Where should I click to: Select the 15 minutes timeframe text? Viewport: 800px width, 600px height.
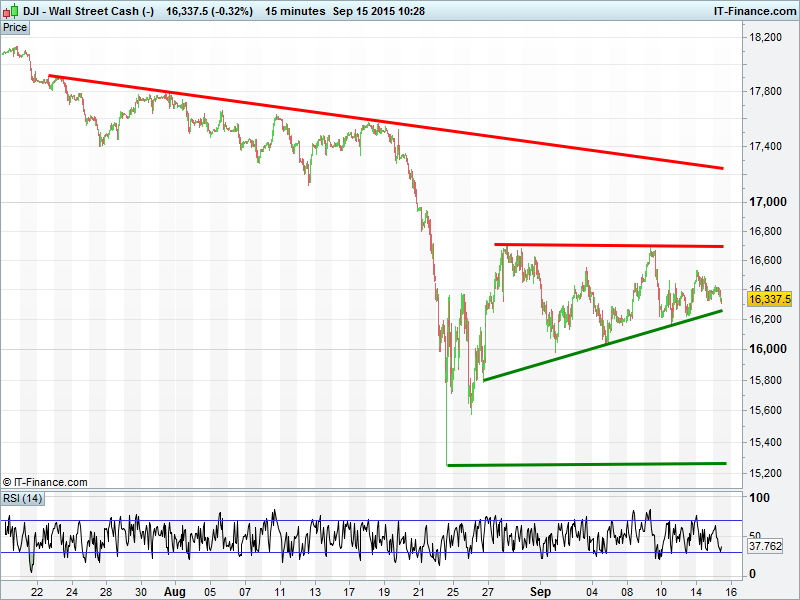point(295,11)
